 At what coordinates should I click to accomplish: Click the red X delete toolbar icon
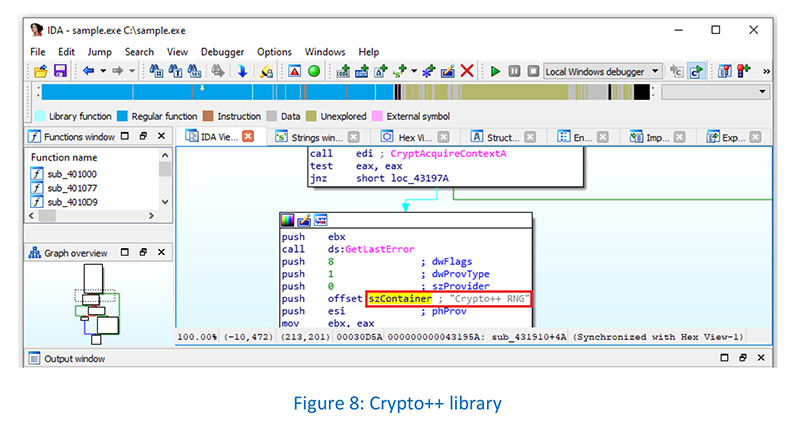[467, 71]
